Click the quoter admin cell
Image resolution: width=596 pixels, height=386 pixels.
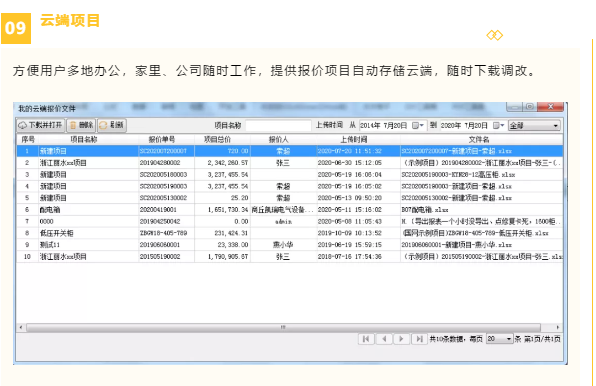283,221
